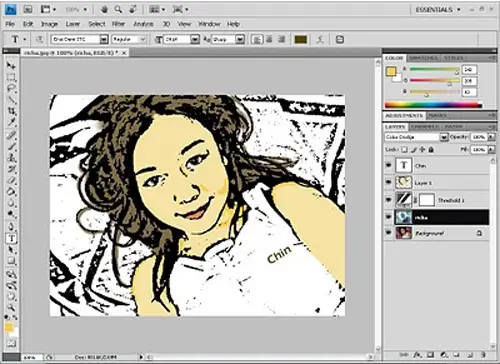Viewport: 500px width, 364px height.
Task: Select the Horizontal Type tool in toolbox
Action: [11, 238]
